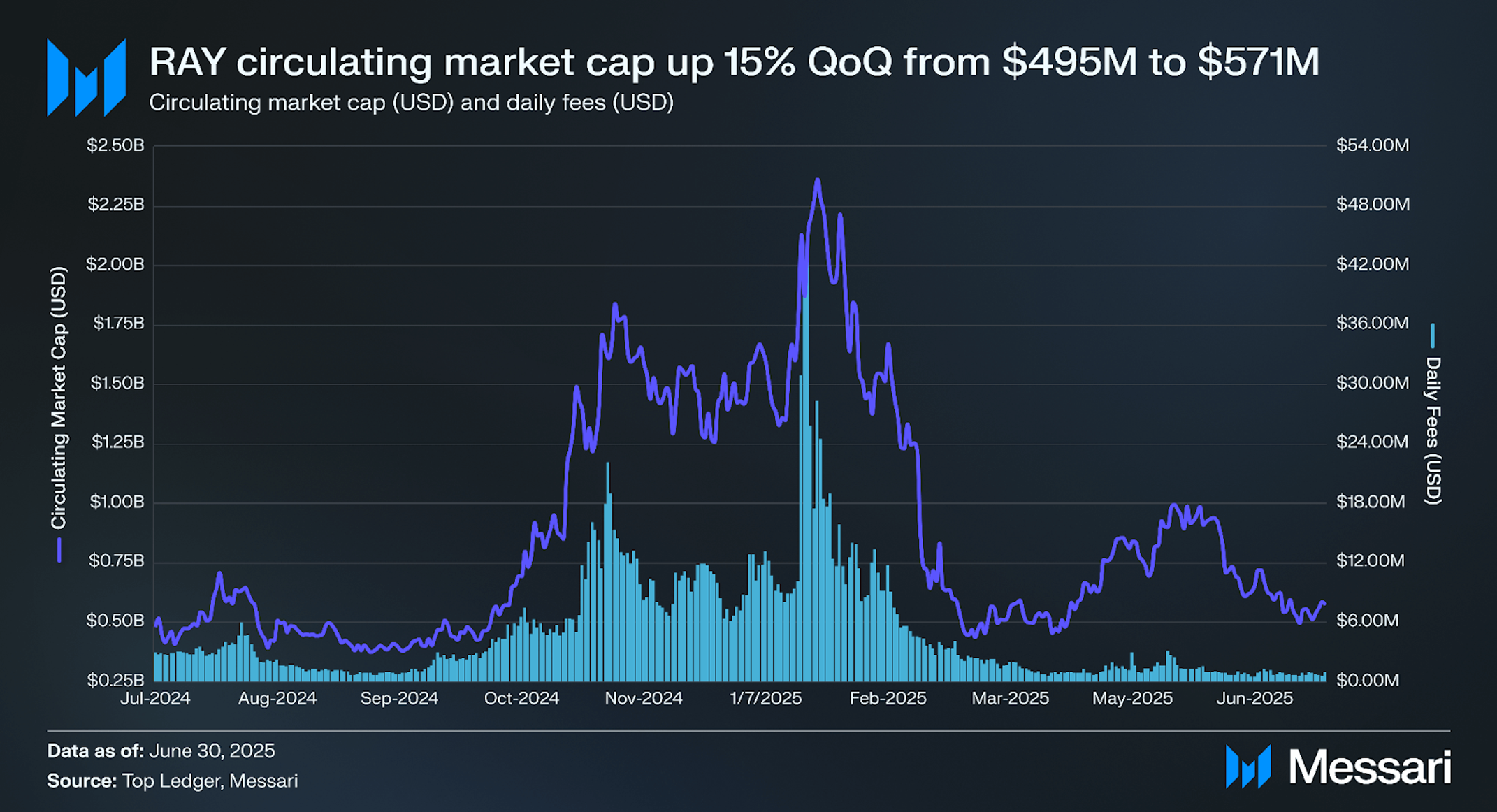Screen dimensions: 1497x812
Task: Click the Messari logo icon at top left
Action: [87, 78]
